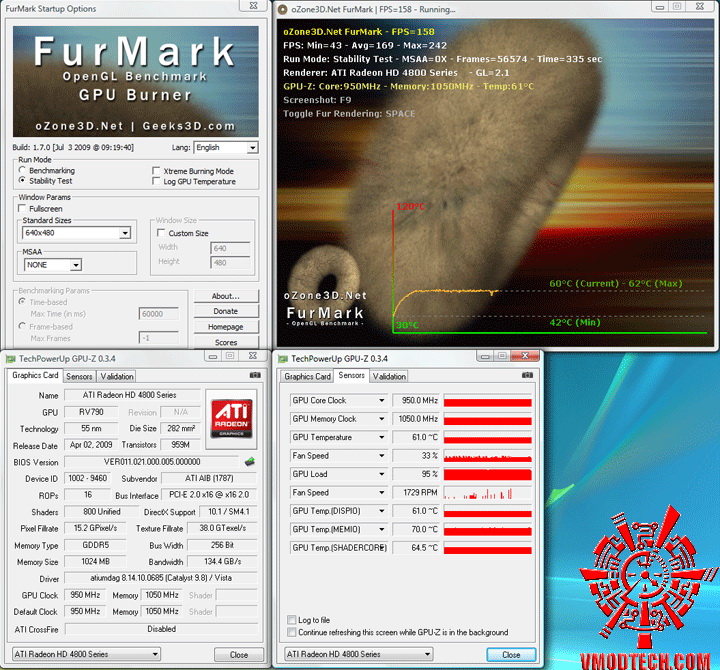Click the BIOS Version VER011.021.000.005.000000 field
Viewport: 720px width, 670px height.
(x=152, y=462)
